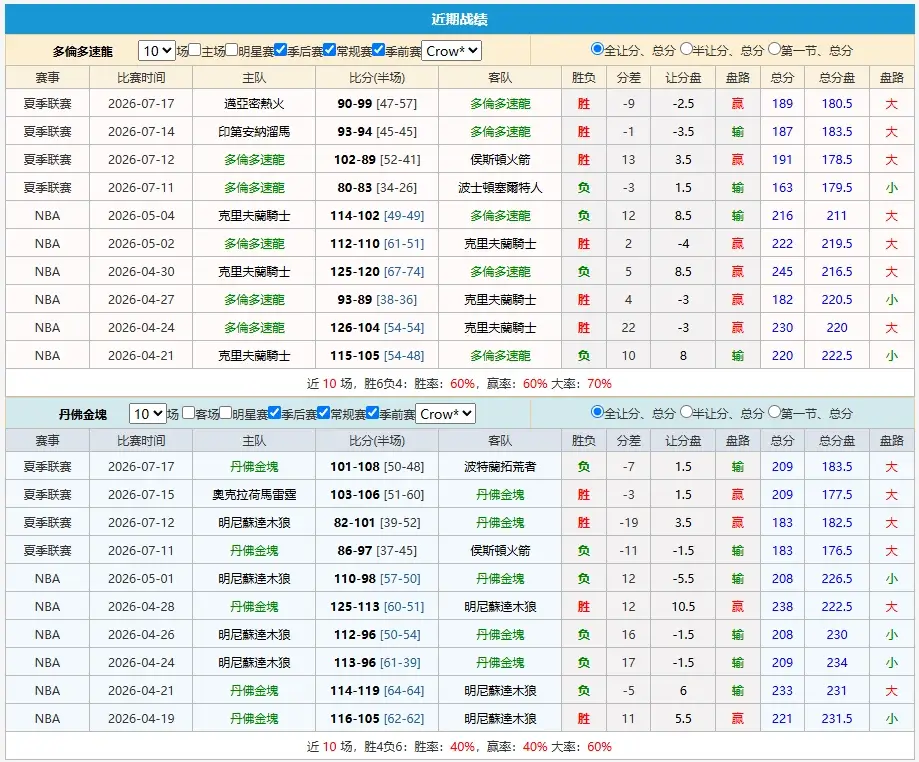919x762 pixels.
Task: Click the date 2026-07-15
Action: coord(141,495)
